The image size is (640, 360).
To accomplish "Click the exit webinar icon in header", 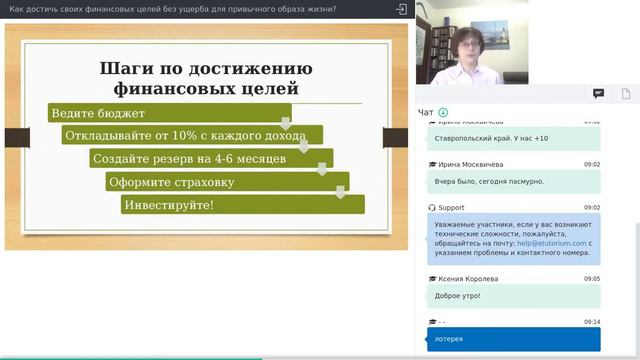I will 401,9.
